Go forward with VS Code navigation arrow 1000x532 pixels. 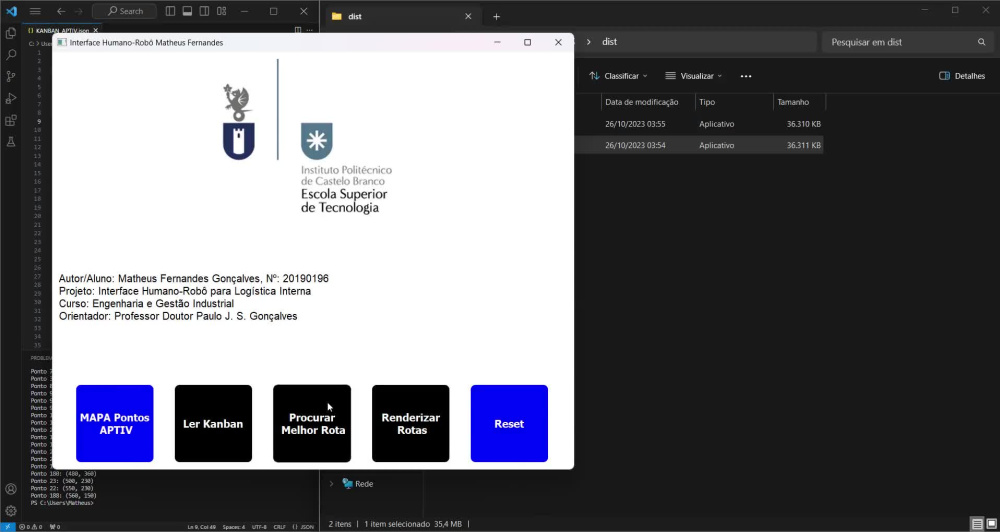[x=78, y=11]
